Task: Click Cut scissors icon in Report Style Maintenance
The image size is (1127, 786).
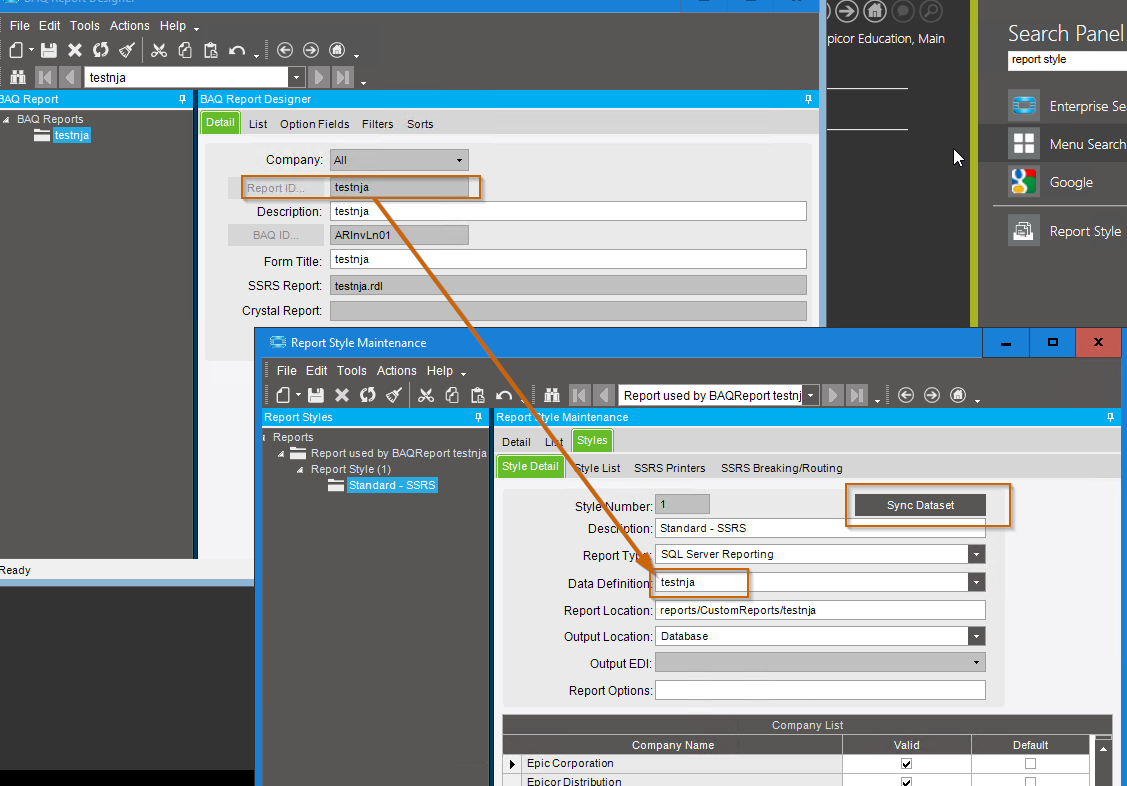Action: pos(426,395)
